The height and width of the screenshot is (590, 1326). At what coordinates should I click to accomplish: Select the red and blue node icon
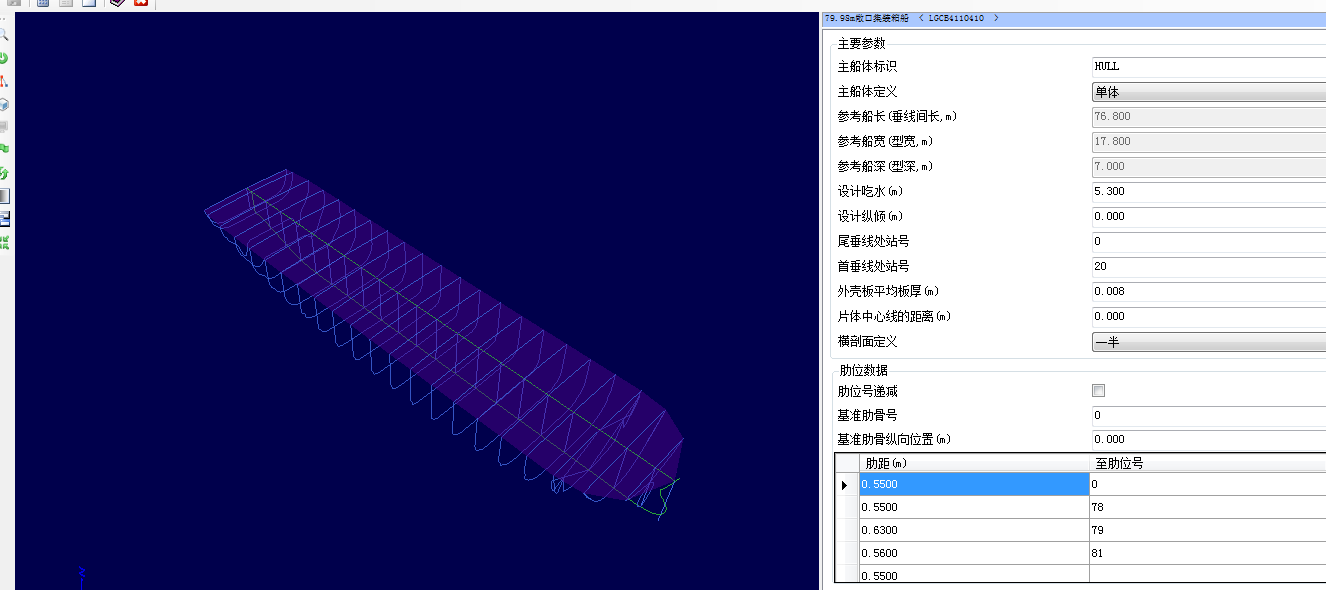pyautogui.click(x=4, y=81)
